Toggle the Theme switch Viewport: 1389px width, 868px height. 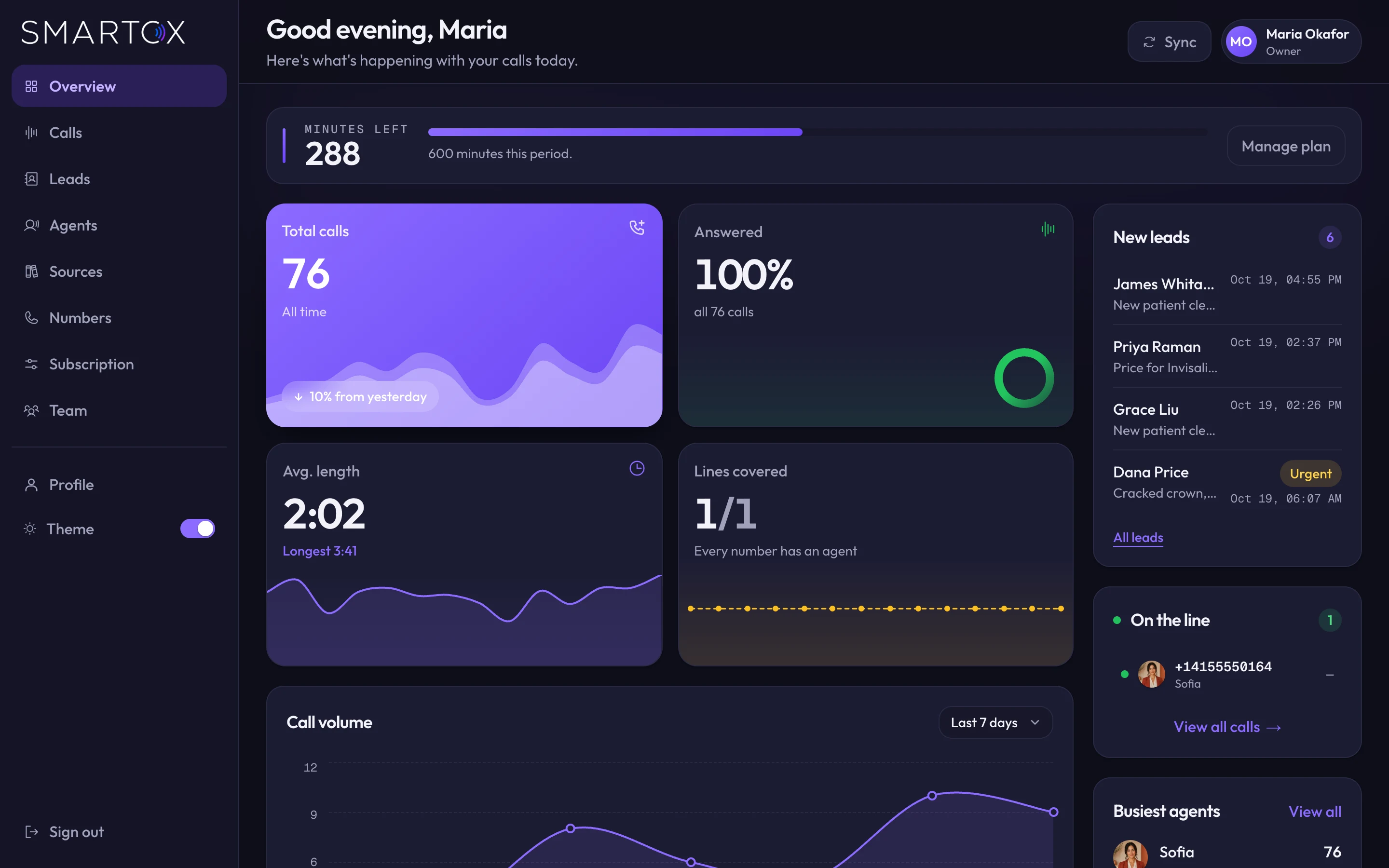pyautogui.click(x=197, y=529)
